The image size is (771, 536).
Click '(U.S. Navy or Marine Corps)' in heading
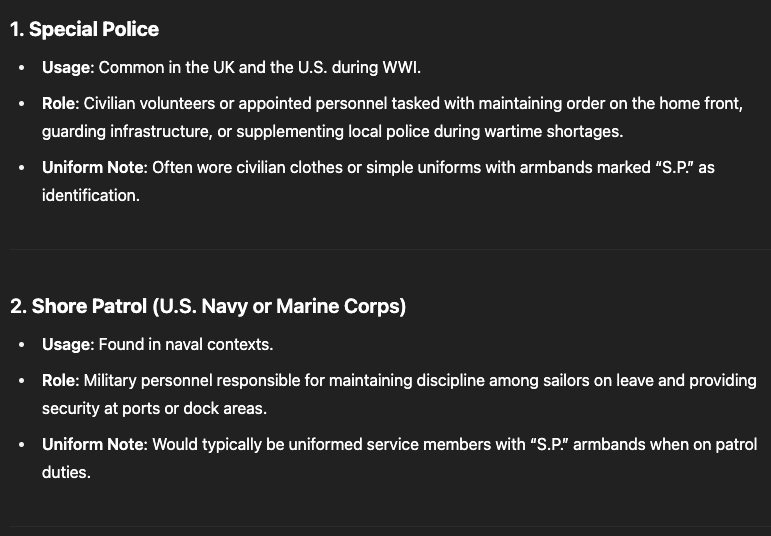[279, 306]
